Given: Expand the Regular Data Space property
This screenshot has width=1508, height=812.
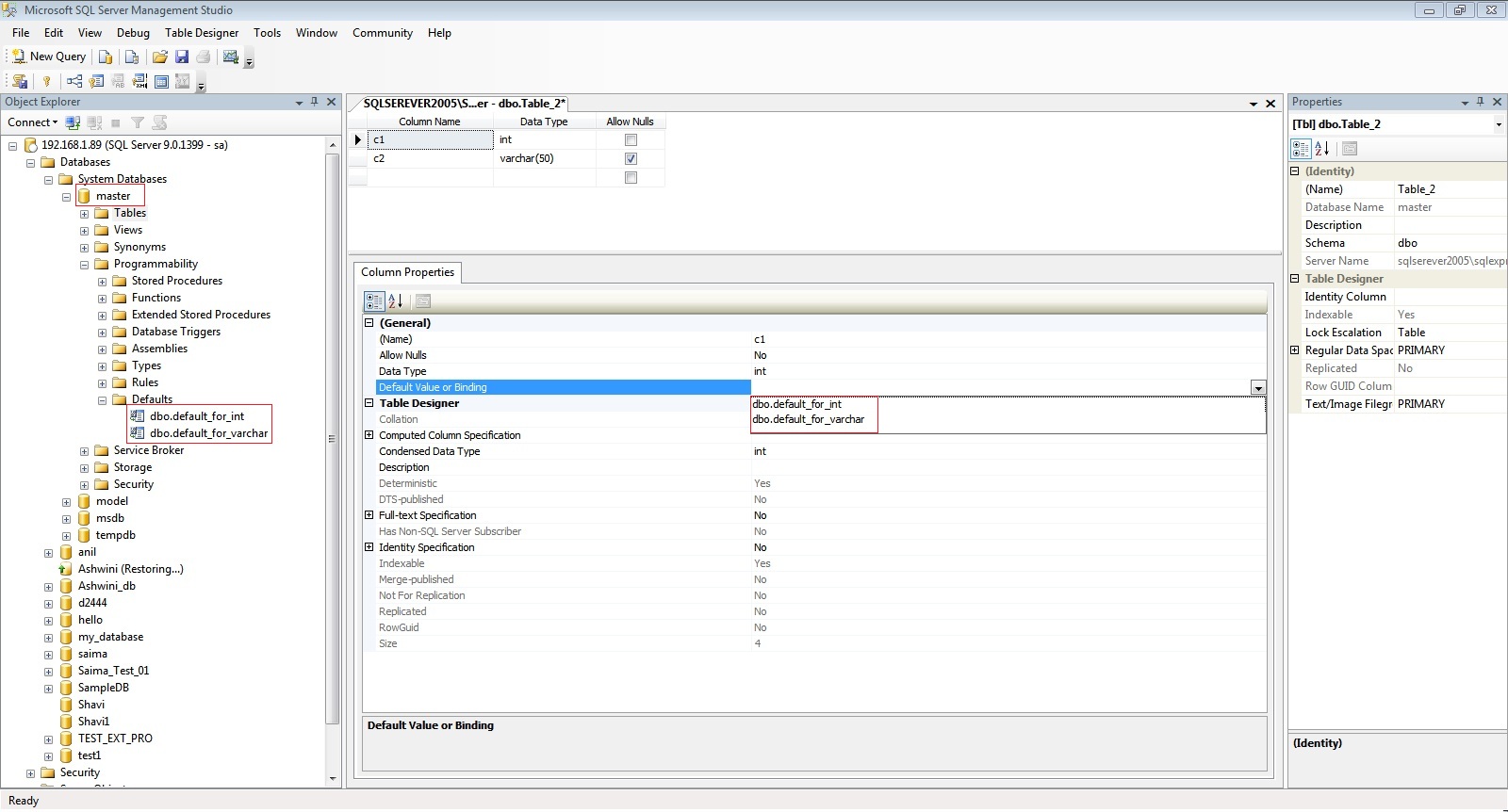Looking at the screenshot, I should coord(1295,350).
